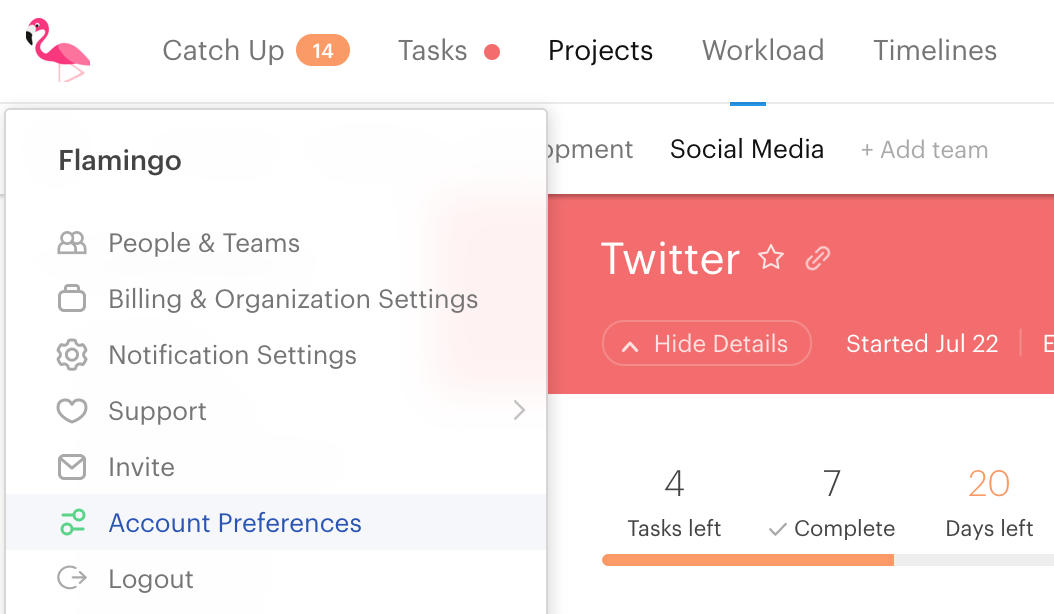The width and height of the screenshot is (1054, 614).
Task: Click the orange project progress bar
Action: pyautogui.click(x=748, y=560)
